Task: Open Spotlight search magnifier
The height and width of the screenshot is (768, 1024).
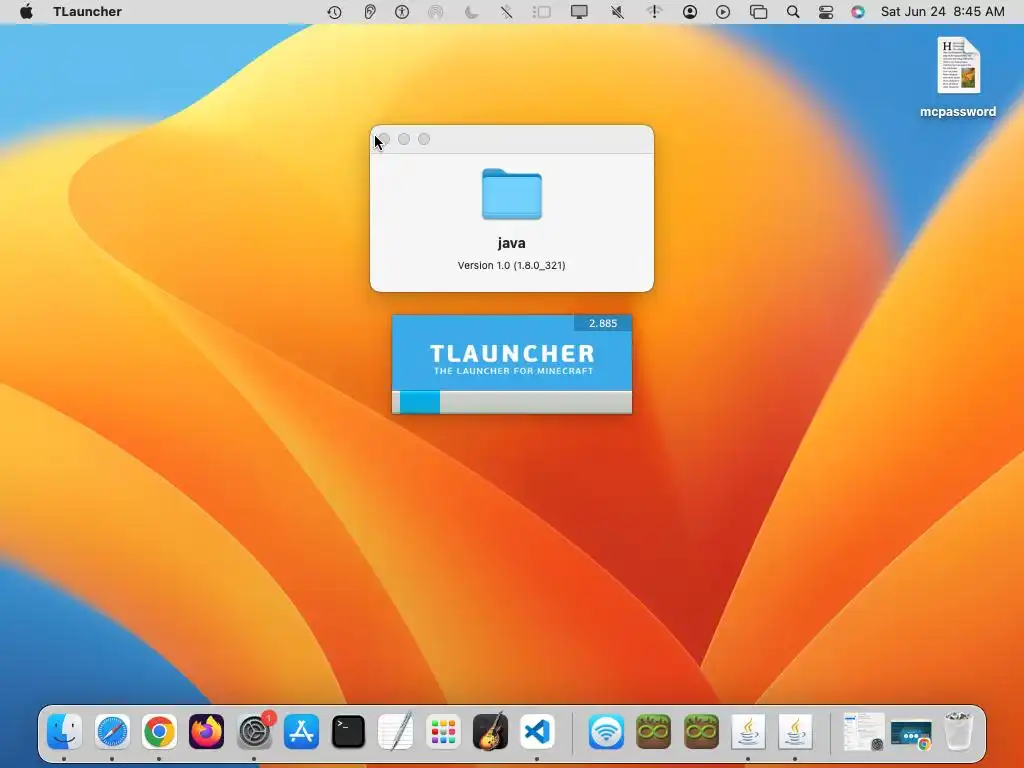Action: coord(793,12)
